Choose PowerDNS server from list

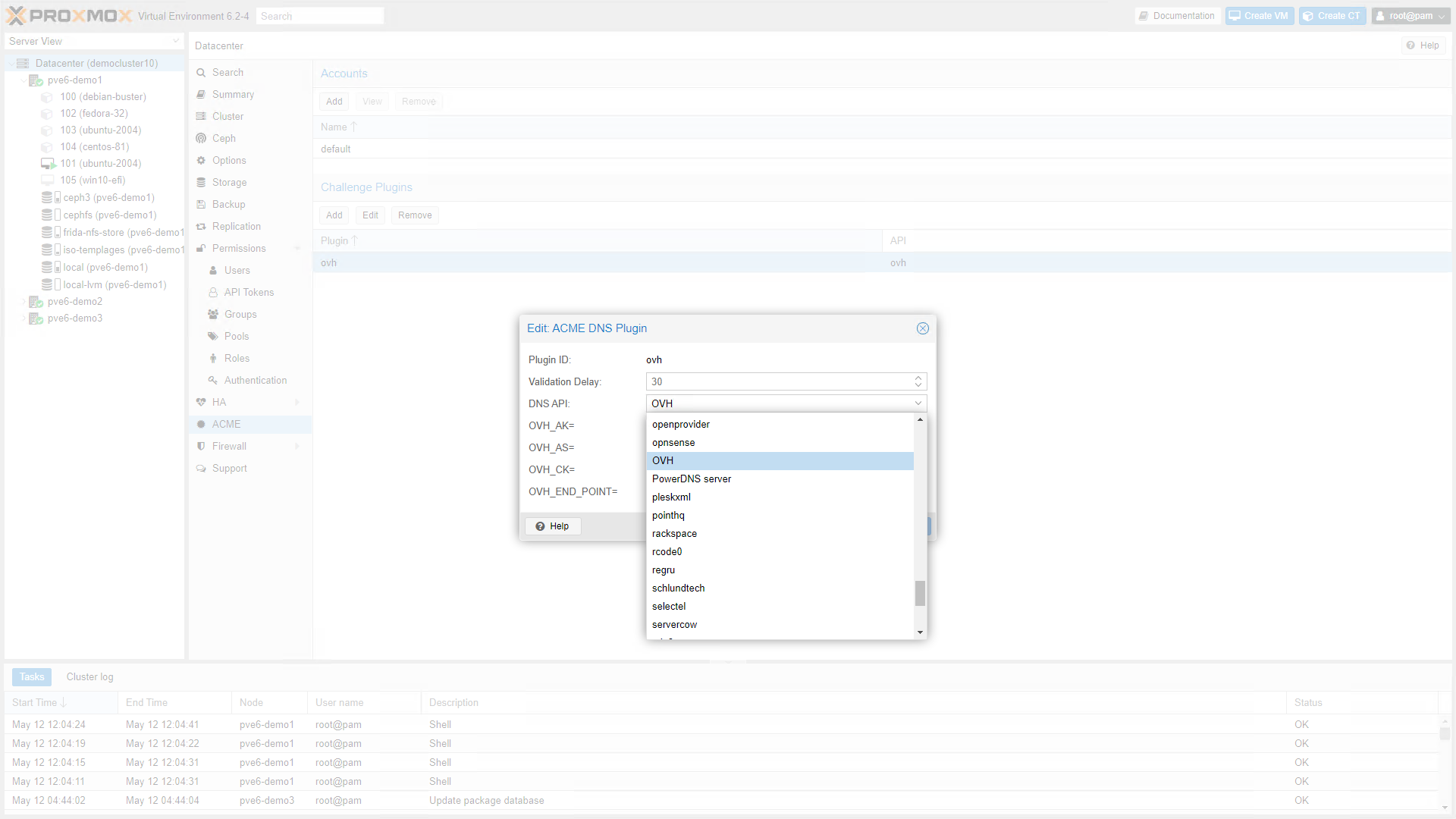[x=780, y=479]
